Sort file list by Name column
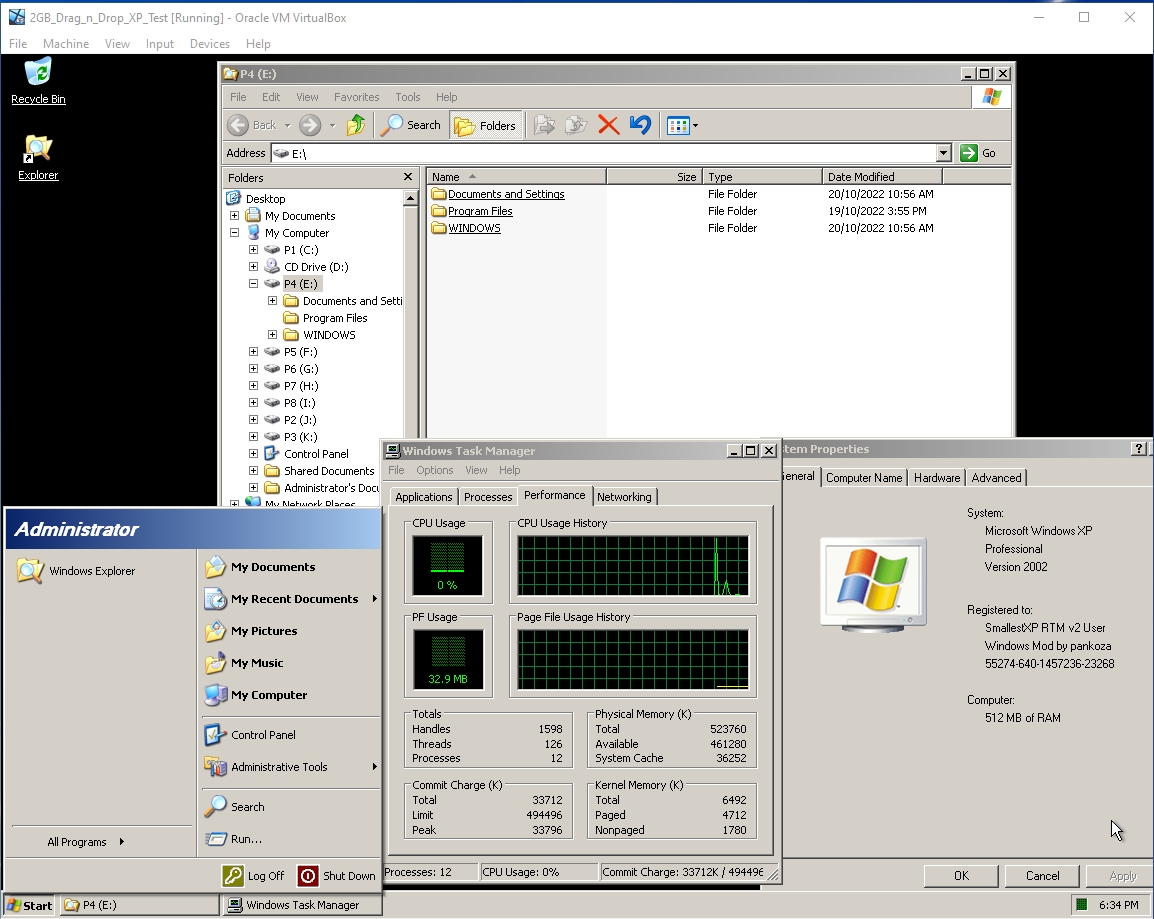Viewport: 1154px width, 919px height. pos(516,177)
